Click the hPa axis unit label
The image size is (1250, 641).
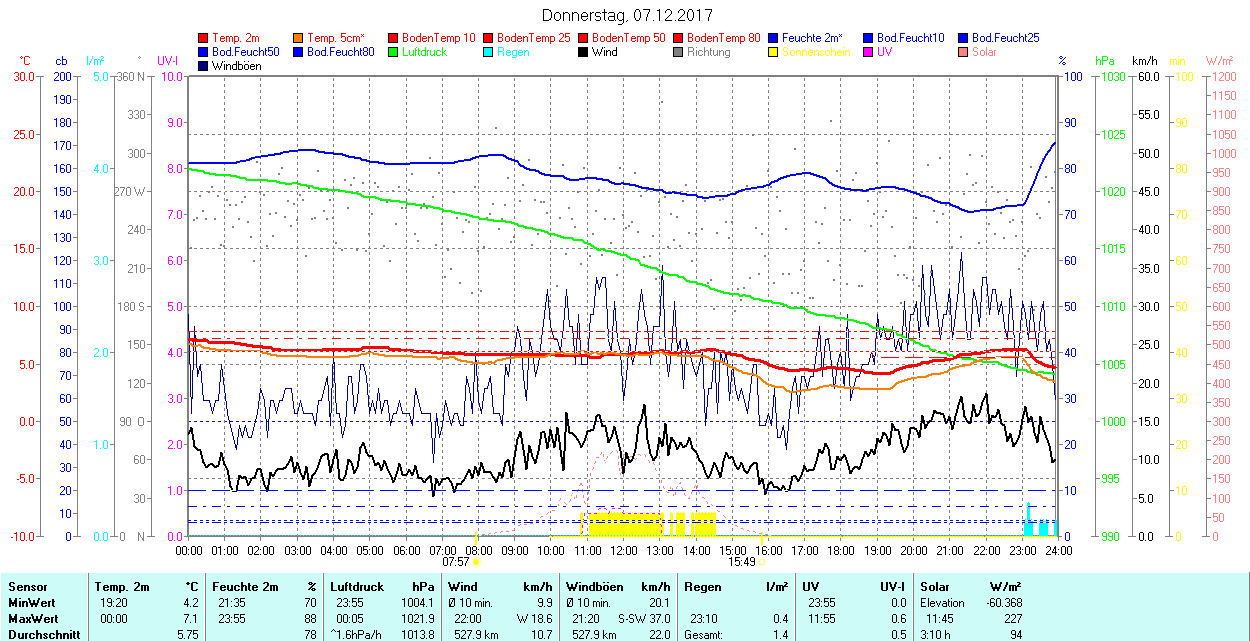coord(1105,61)
